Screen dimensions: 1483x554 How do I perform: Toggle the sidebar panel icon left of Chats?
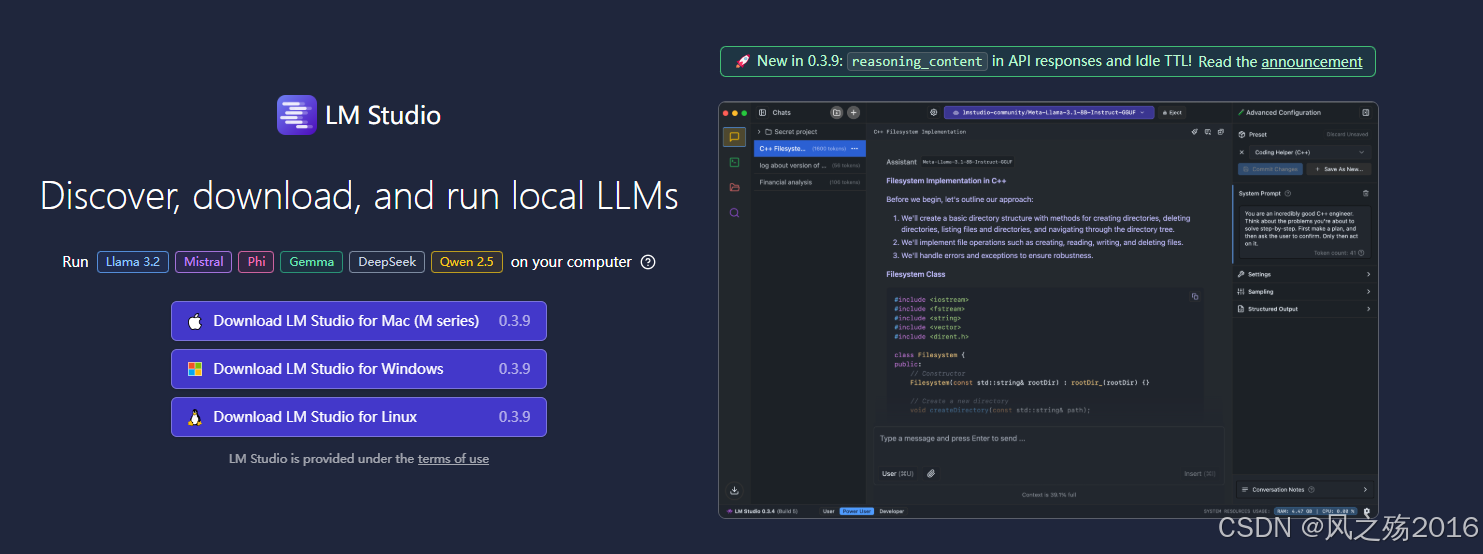(762, 113)
